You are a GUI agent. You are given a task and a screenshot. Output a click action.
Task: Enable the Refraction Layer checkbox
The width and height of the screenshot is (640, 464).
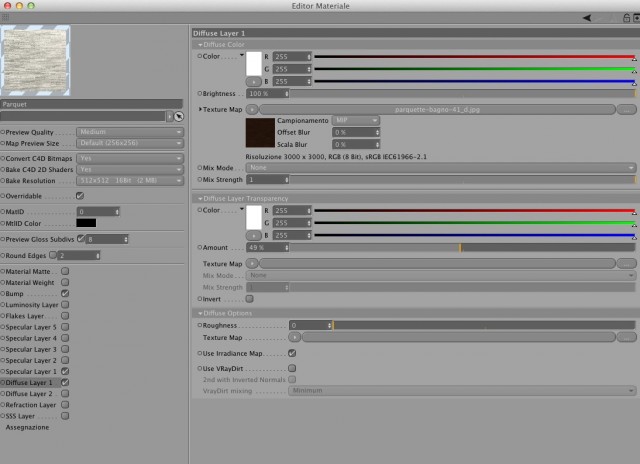click(65, 405)
